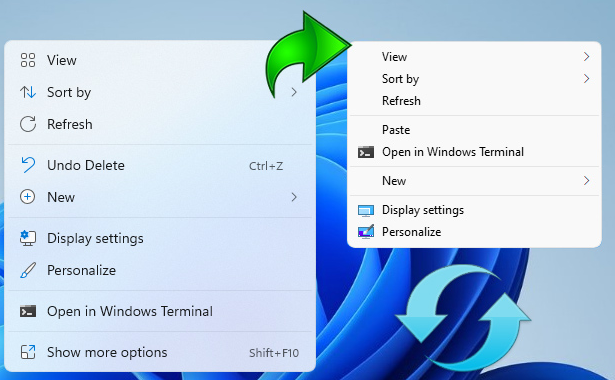615x380 pixels.
Task: Click the Shift+F10 shortcut text
Action: [274, 353]
